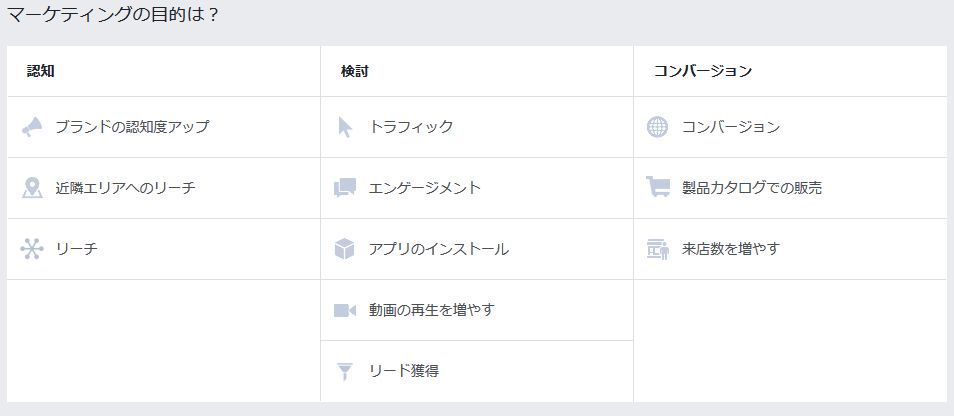Viewport: 954px width, 416px height.
Task: Click the shopping cart catalog sales icon
Action: (x=657, y=188)
